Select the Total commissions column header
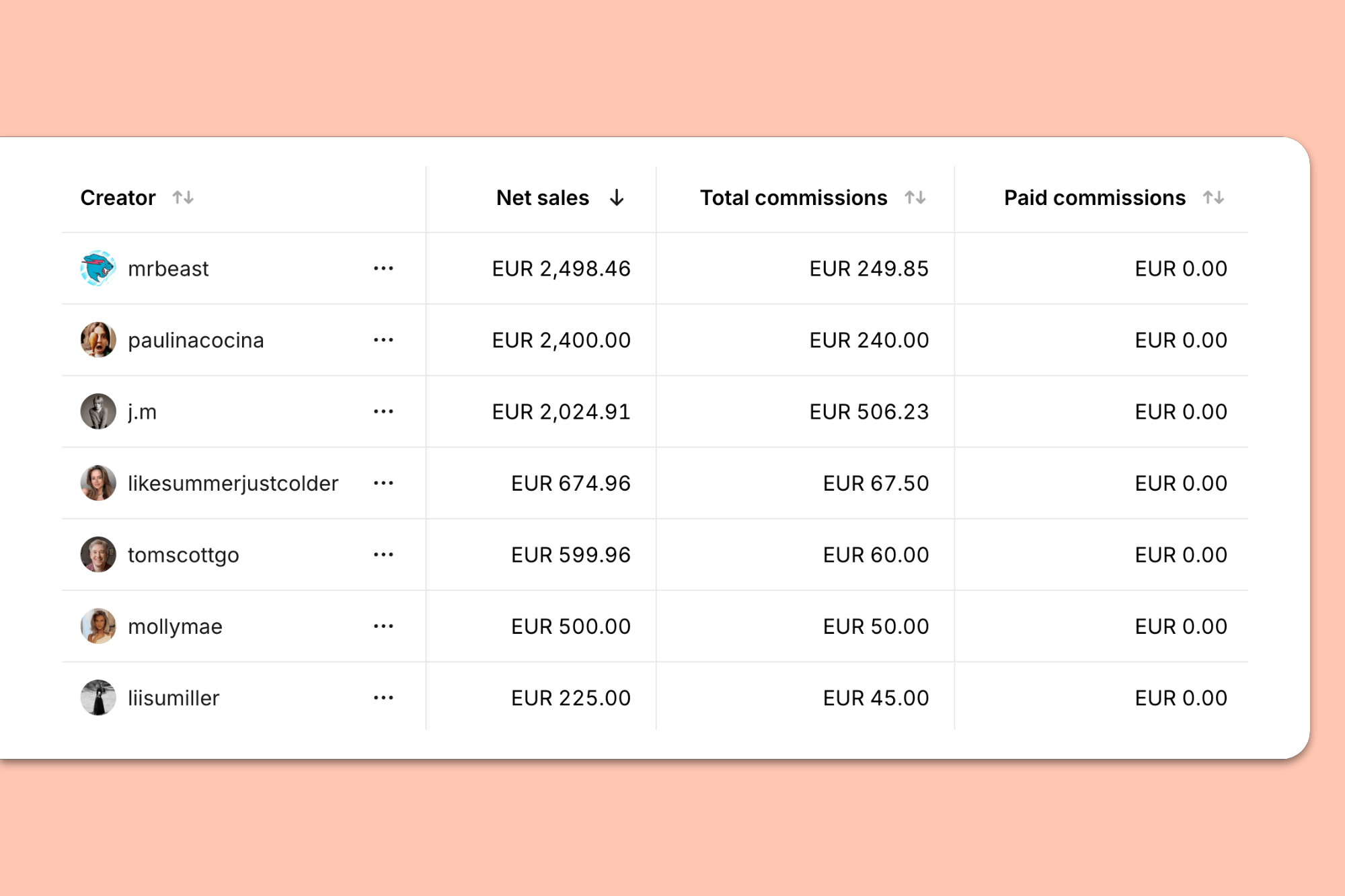 point(794,198)
